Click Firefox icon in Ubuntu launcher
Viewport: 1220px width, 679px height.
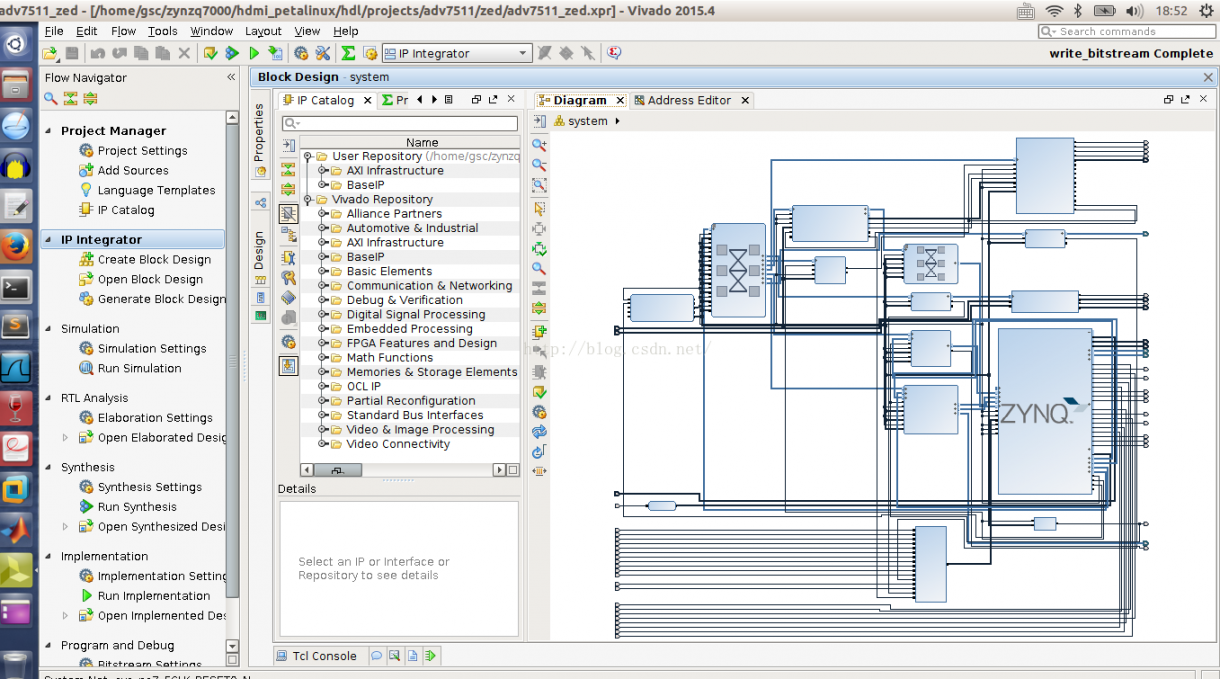(x=16, y=245)
